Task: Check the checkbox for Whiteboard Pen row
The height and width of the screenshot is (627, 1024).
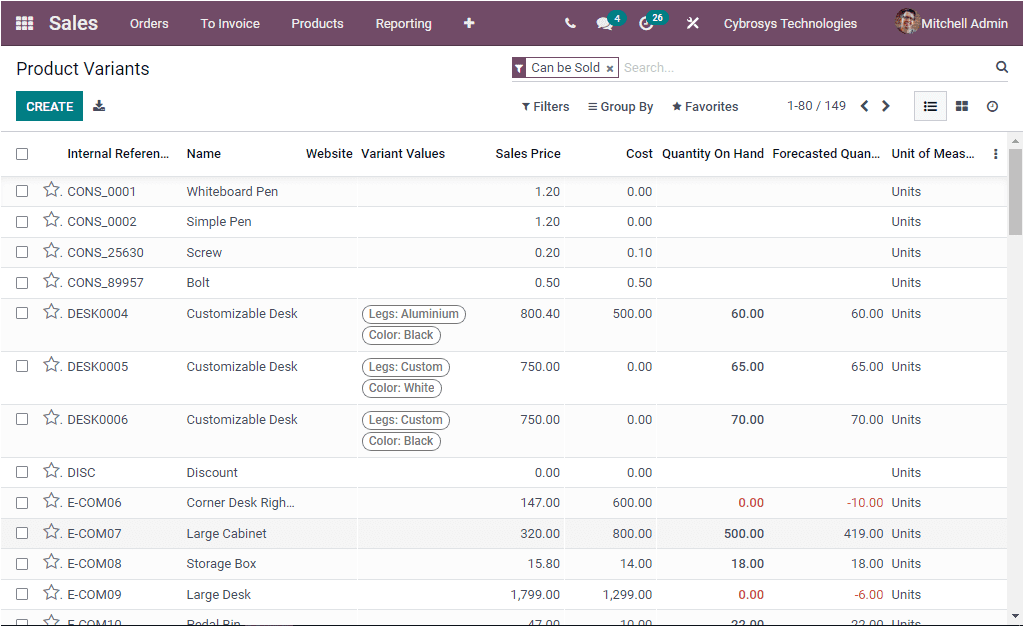Action: tap(22, 190)
